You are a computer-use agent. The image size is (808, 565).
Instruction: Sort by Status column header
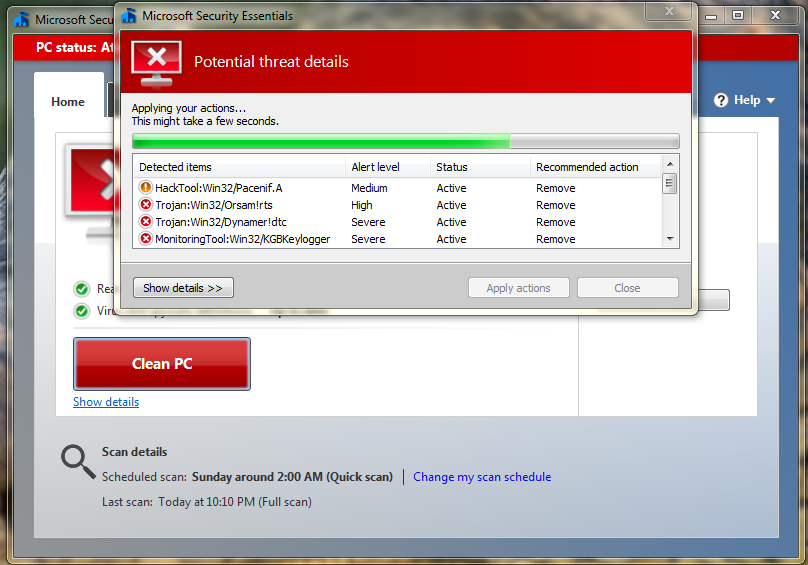[480, 167]
